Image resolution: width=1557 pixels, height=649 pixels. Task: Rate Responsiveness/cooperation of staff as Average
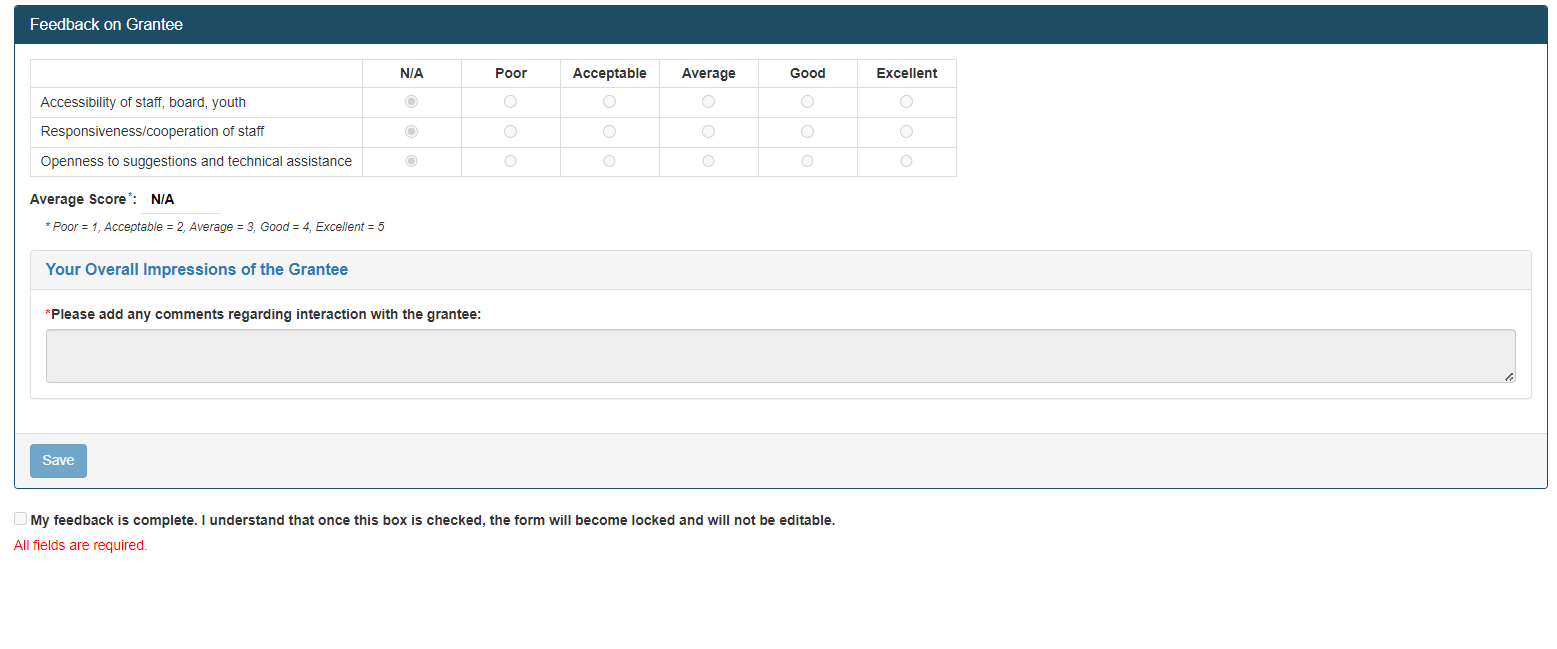(708, 132)
